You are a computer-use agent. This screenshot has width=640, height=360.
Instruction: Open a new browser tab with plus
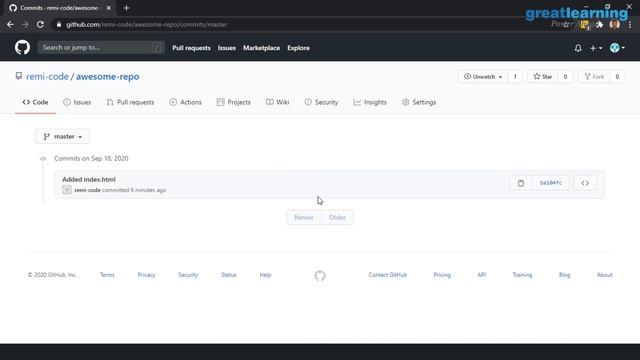pos(127,8)
